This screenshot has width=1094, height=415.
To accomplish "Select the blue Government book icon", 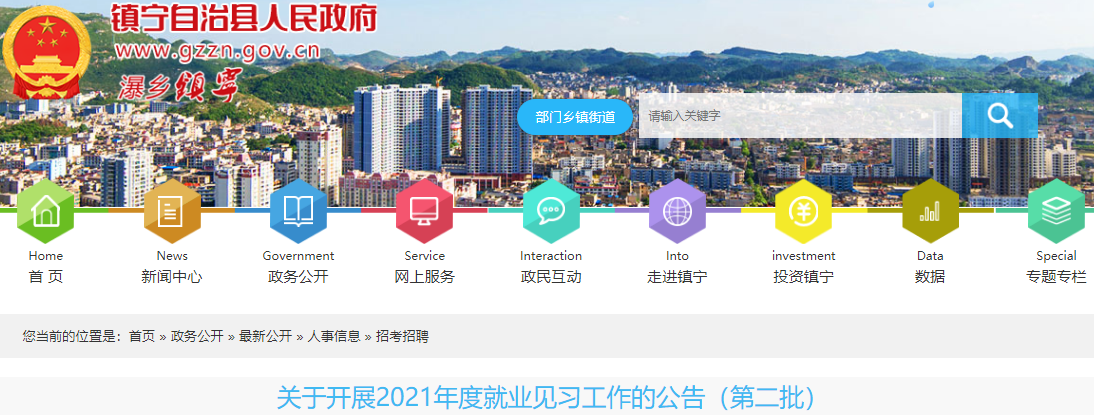I will click(x=298, y=211).
